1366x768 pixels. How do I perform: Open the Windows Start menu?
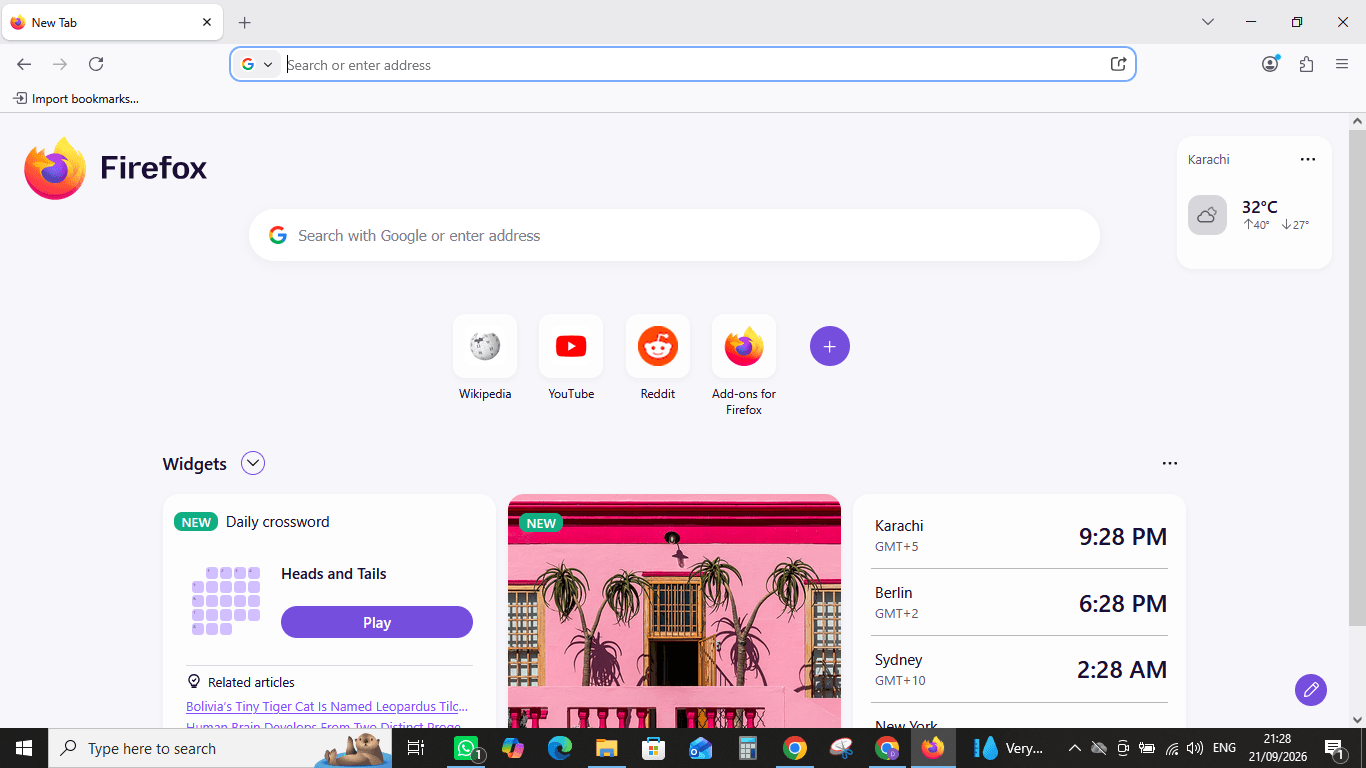24,748
